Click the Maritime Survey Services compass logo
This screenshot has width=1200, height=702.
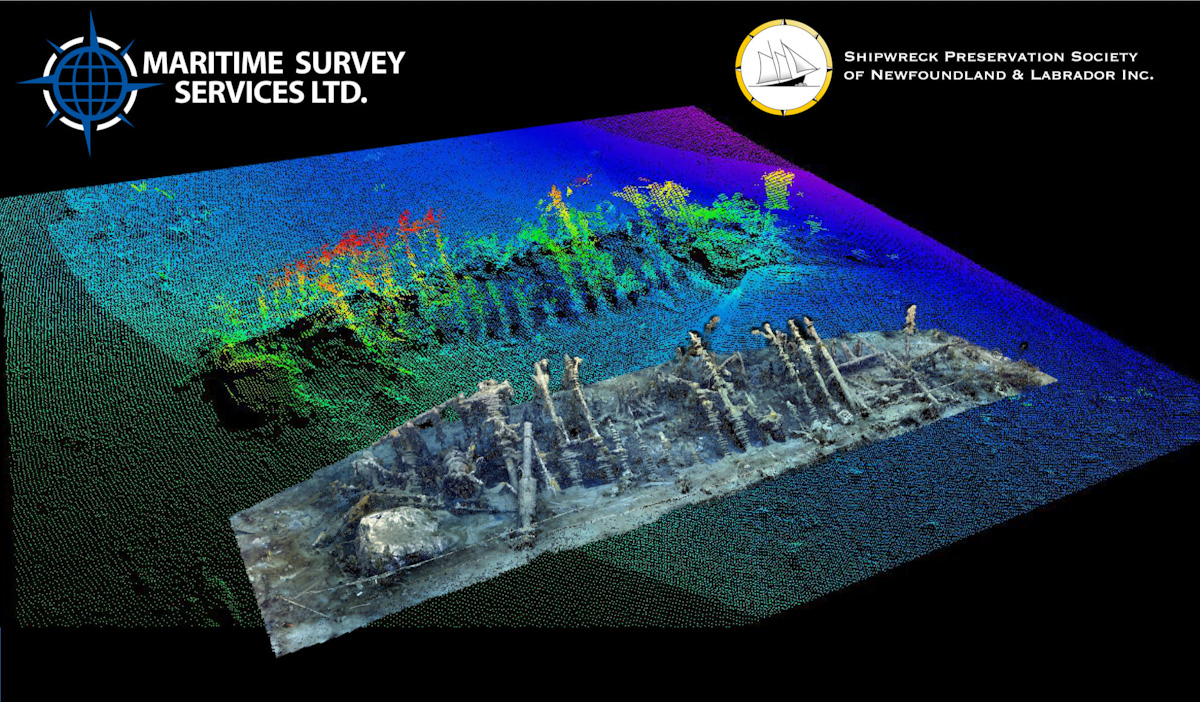click(x=89, y=83)
